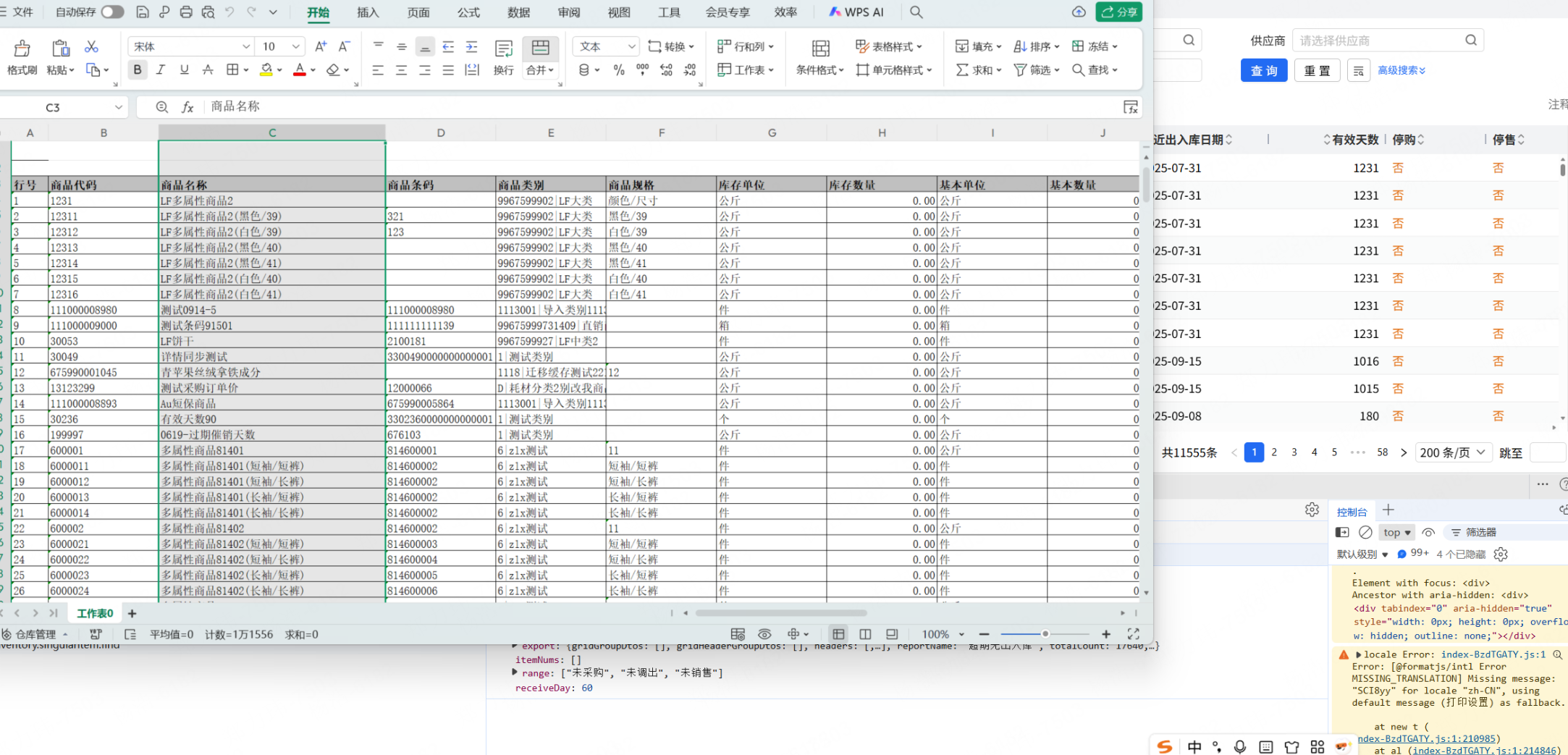
Task: Toggle Bold formatting button
Action: click(137, 70)
